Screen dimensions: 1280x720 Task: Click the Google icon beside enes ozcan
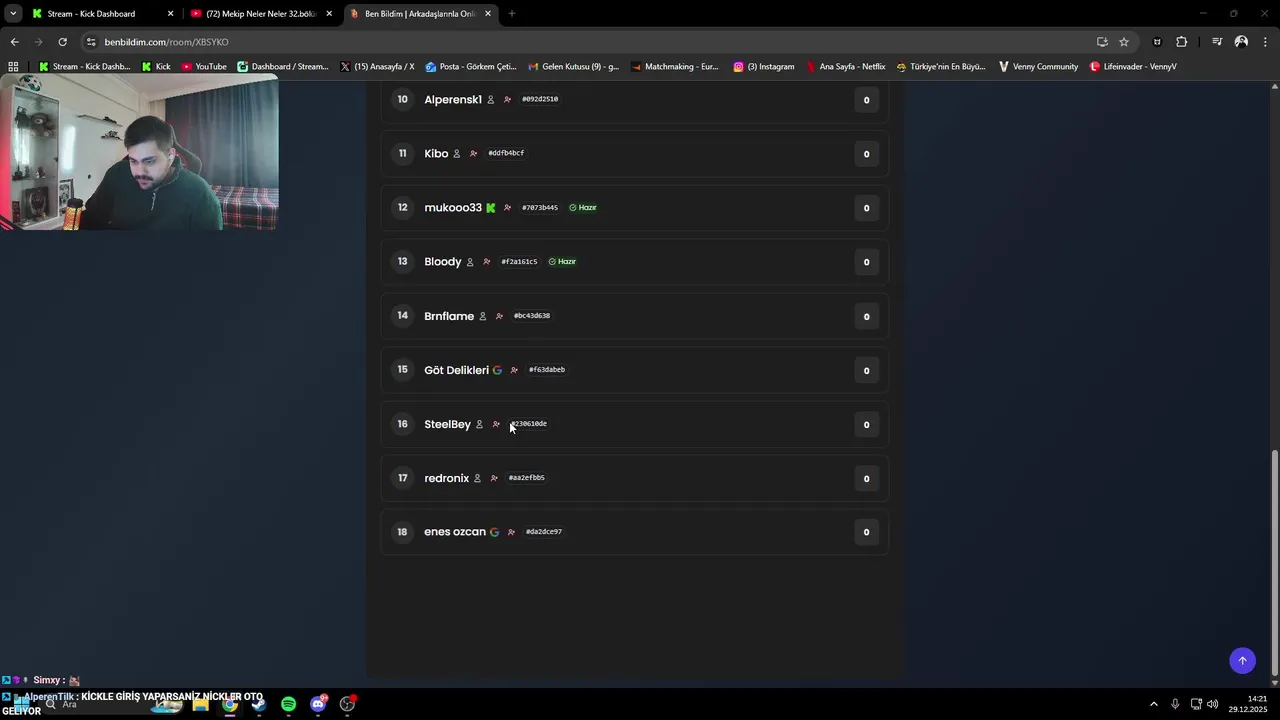coord(494,532)
